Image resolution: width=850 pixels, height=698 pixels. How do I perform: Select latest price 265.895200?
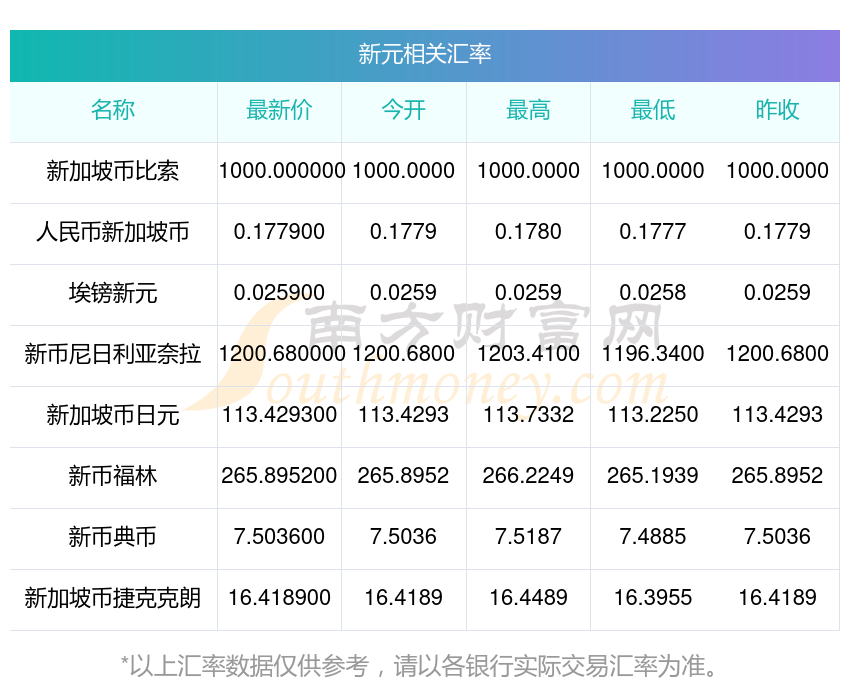(x=279, y=476)
